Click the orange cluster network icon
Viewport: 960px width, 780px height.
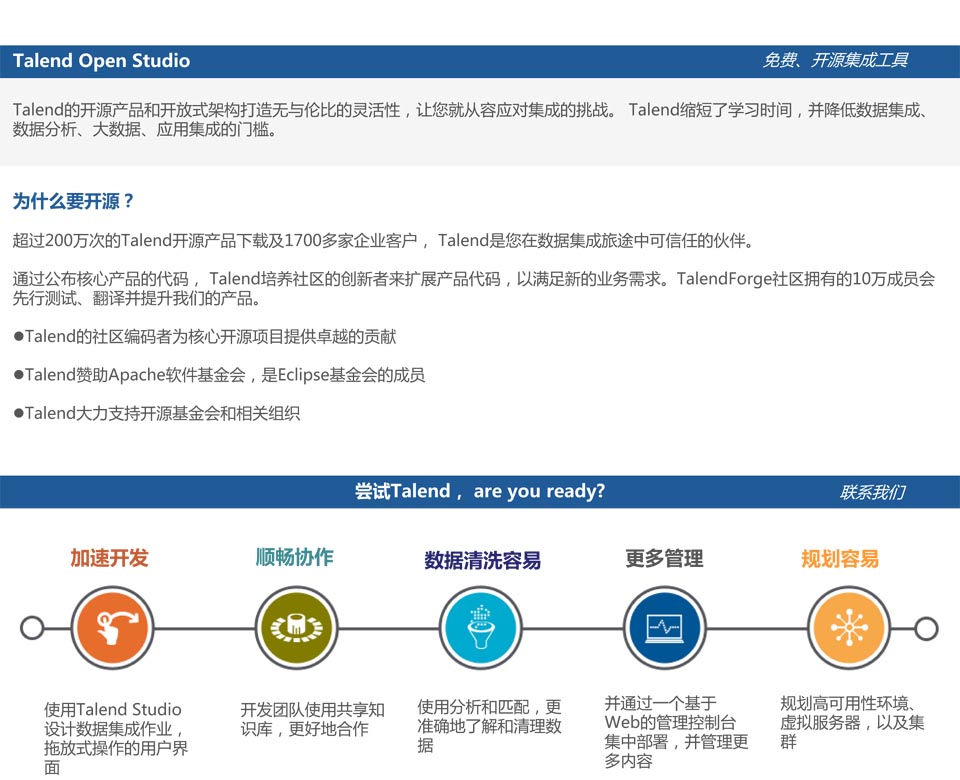point(848,628)
